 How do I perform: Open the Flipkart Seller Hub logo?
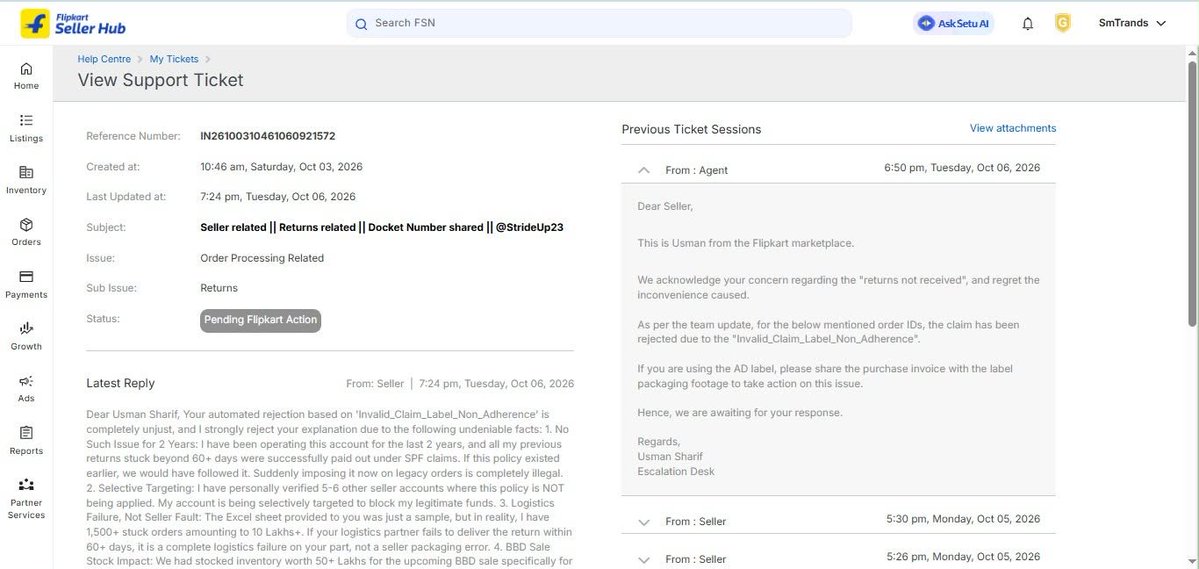click(x=73, y=23)
